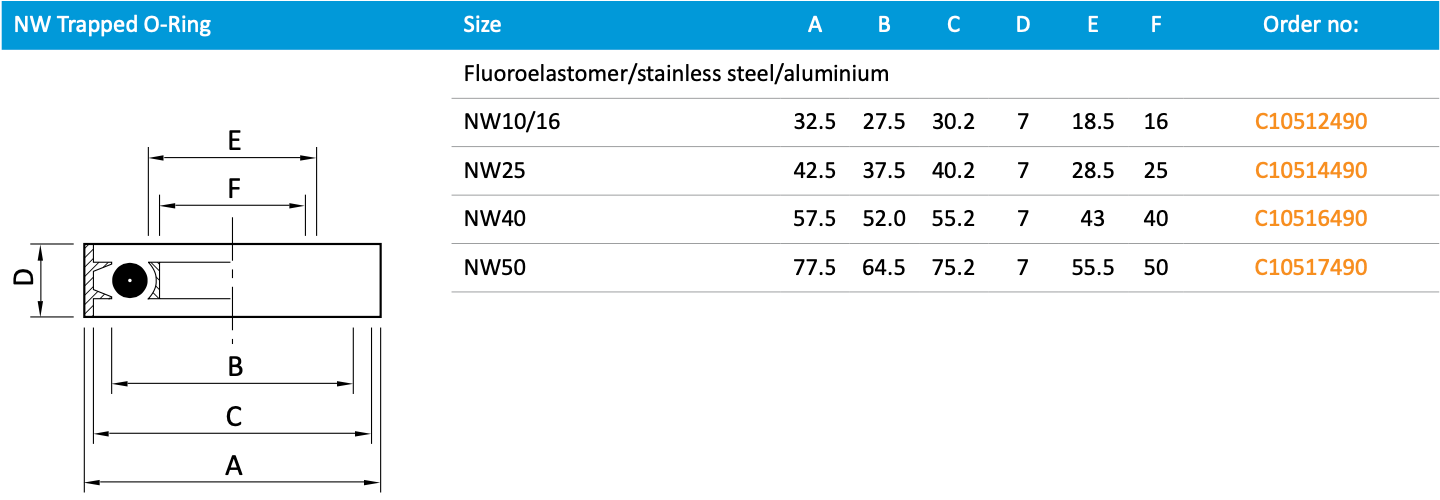The height and width of the screenshot is (500, 1440).
Task: Click dimension label A at the drawing bottom
Action: tap(233, 466)
